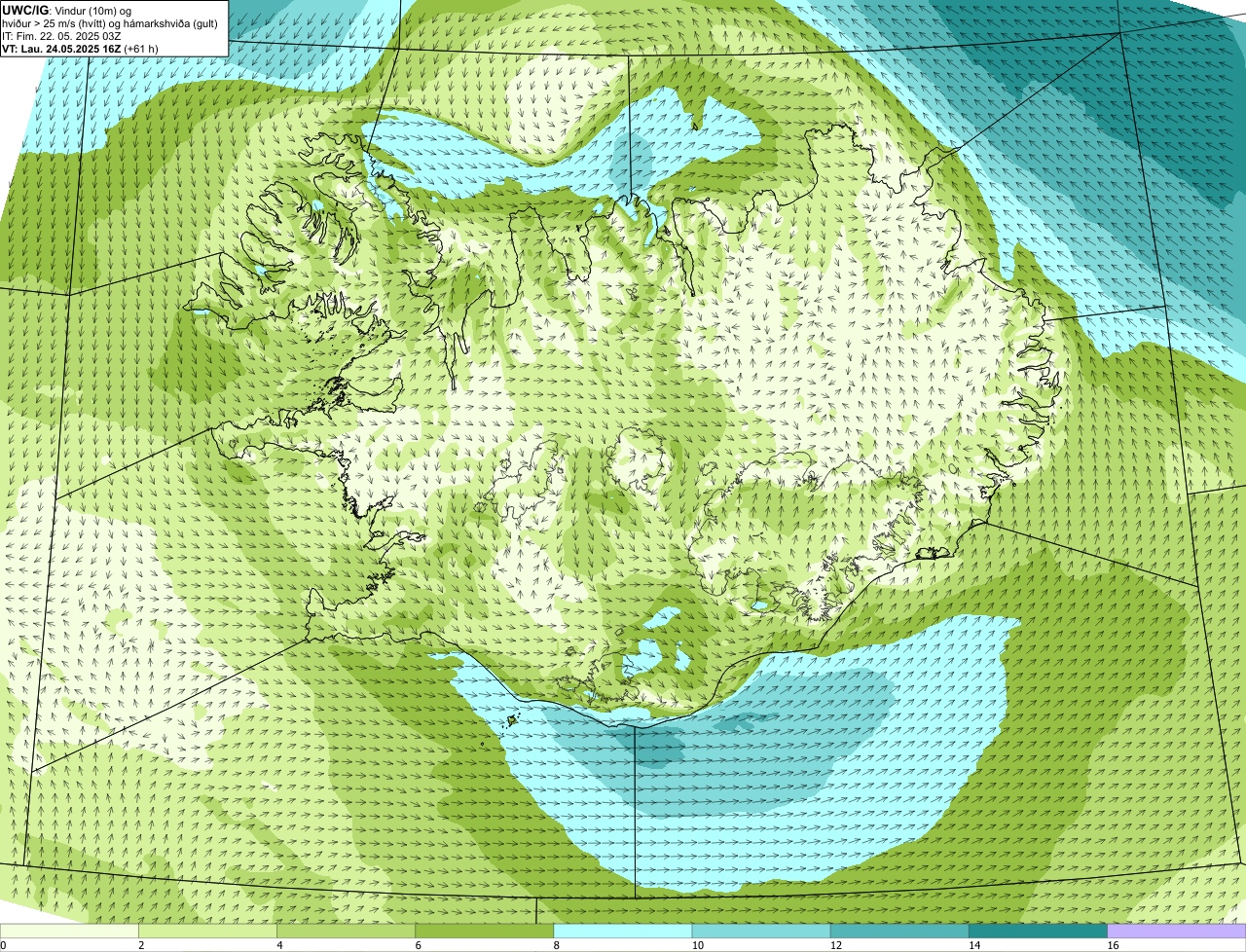Click the scale label '6'
This screenshot has height=952, width=1246.
(x=419, y=945)
